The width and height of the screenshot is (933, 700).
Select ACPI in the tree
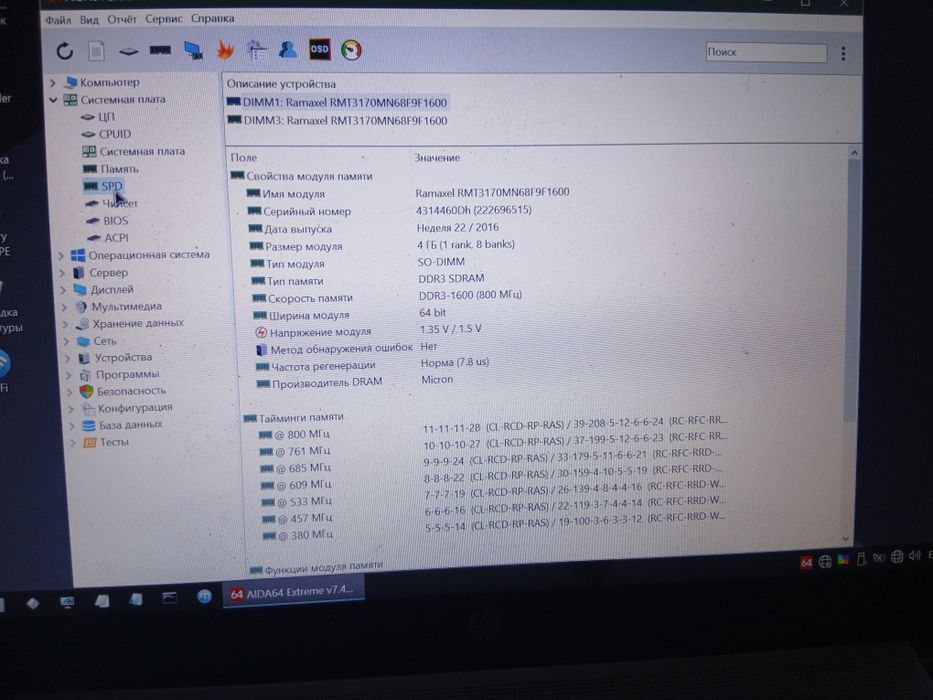click(x=108, y=238)
